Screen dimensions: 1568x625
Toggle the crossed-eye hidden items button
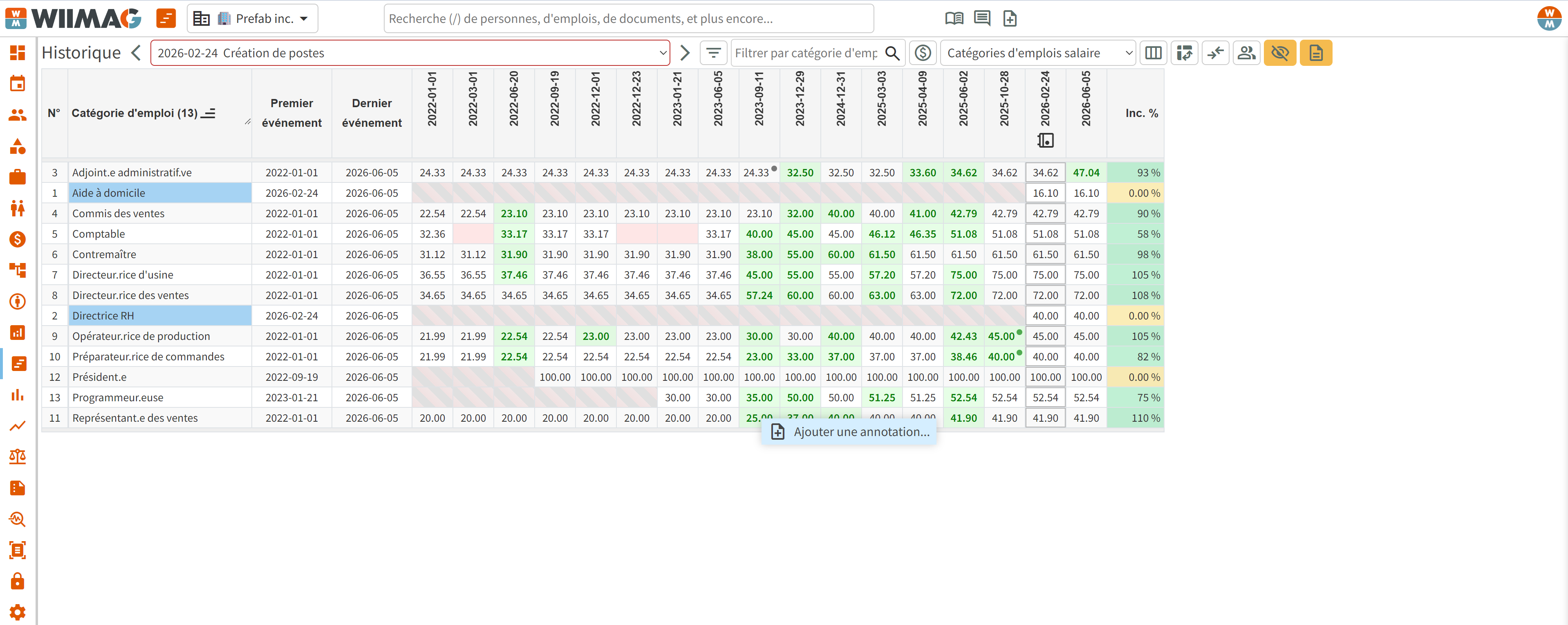[x=1279, y=53]
